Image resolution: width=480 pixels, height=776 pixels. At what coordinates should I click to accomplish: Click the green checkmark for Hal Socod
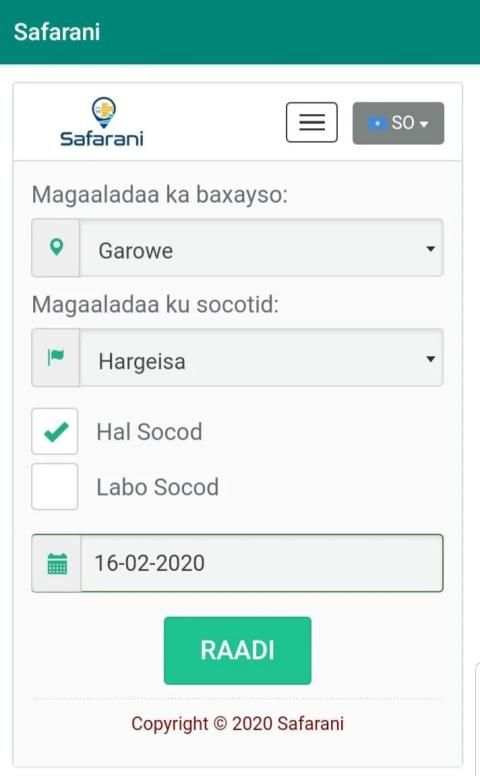pos(56,432)
